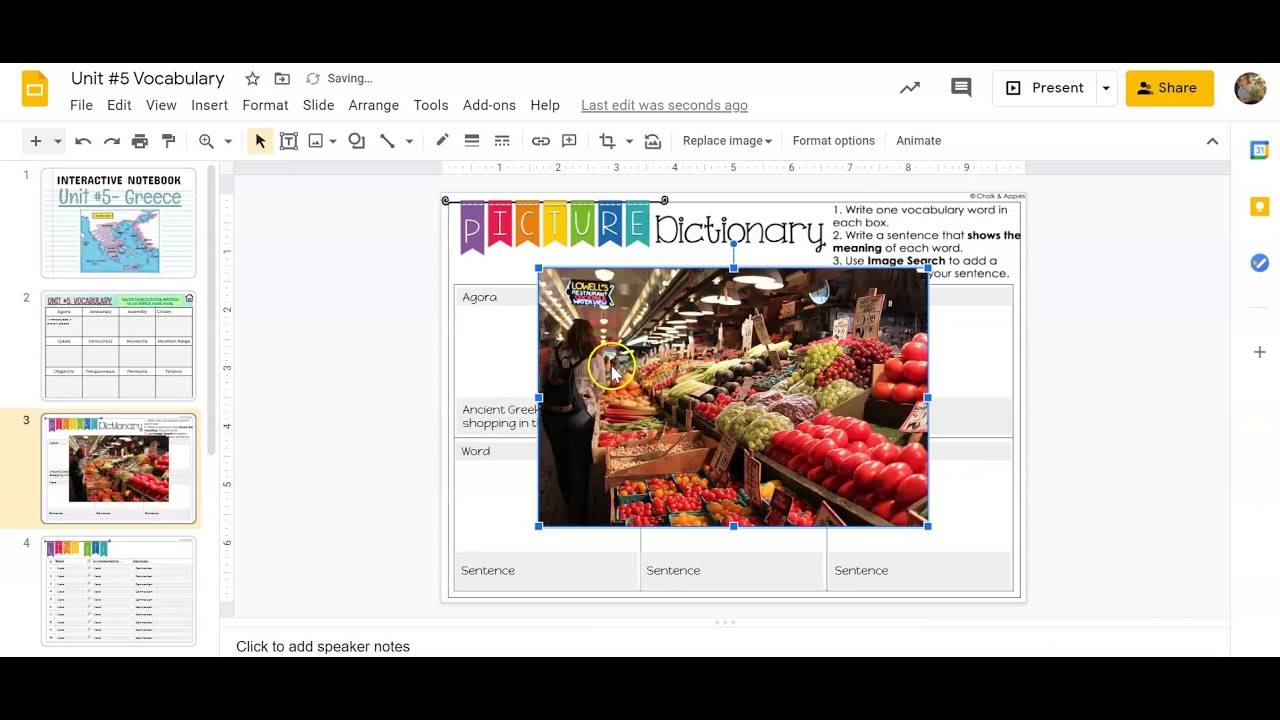Open the Add-ons menu
The height and width of the screenshot is (720, 1280).
(489, 105)
